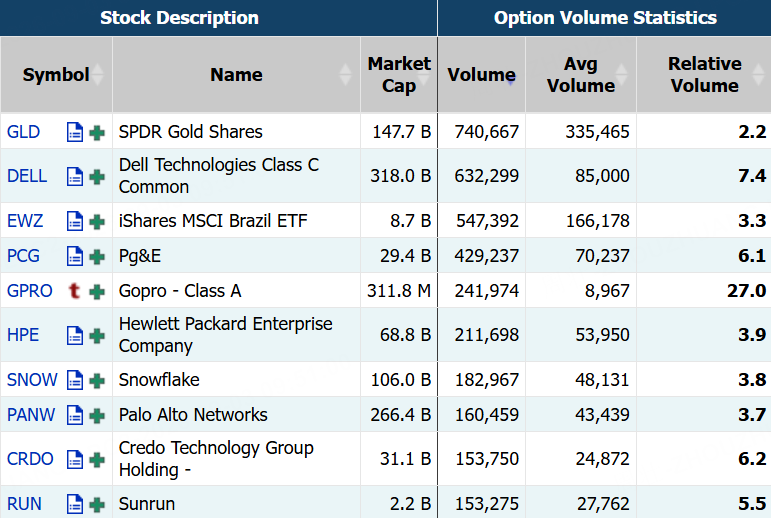Open the CRDO symbol link

30,459
